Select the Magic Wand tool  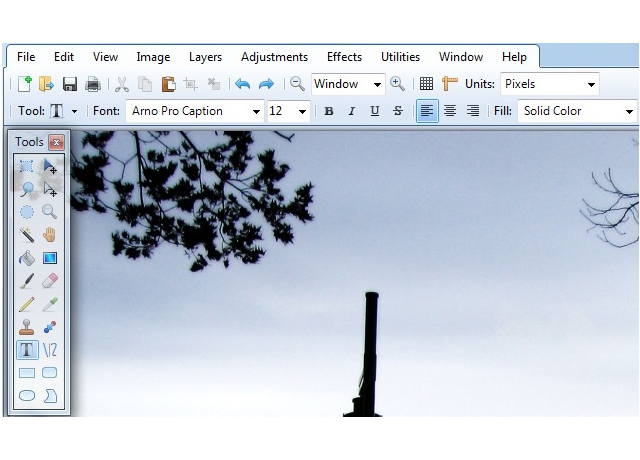tap(27, 235)
